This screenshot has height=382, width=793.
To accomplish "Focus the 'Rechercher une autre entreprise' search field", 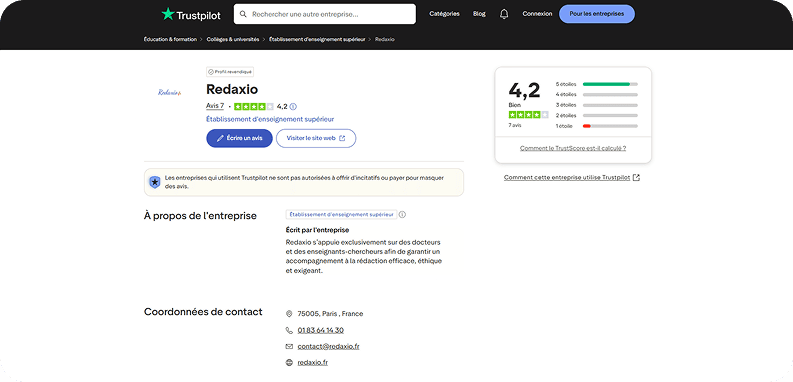I will [325, 14].
